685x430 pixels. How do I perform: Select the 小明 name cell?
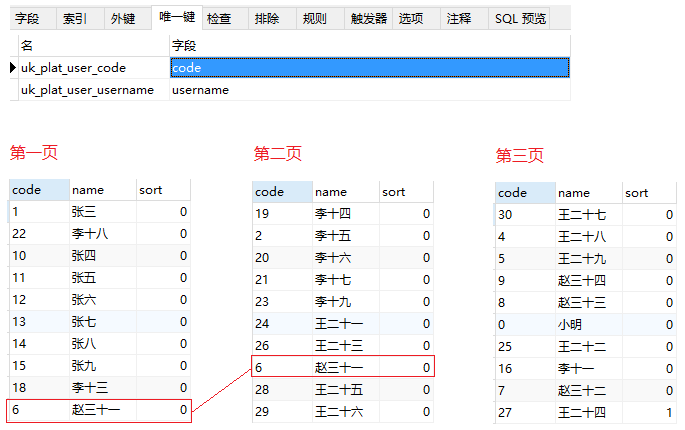(588, 325)
